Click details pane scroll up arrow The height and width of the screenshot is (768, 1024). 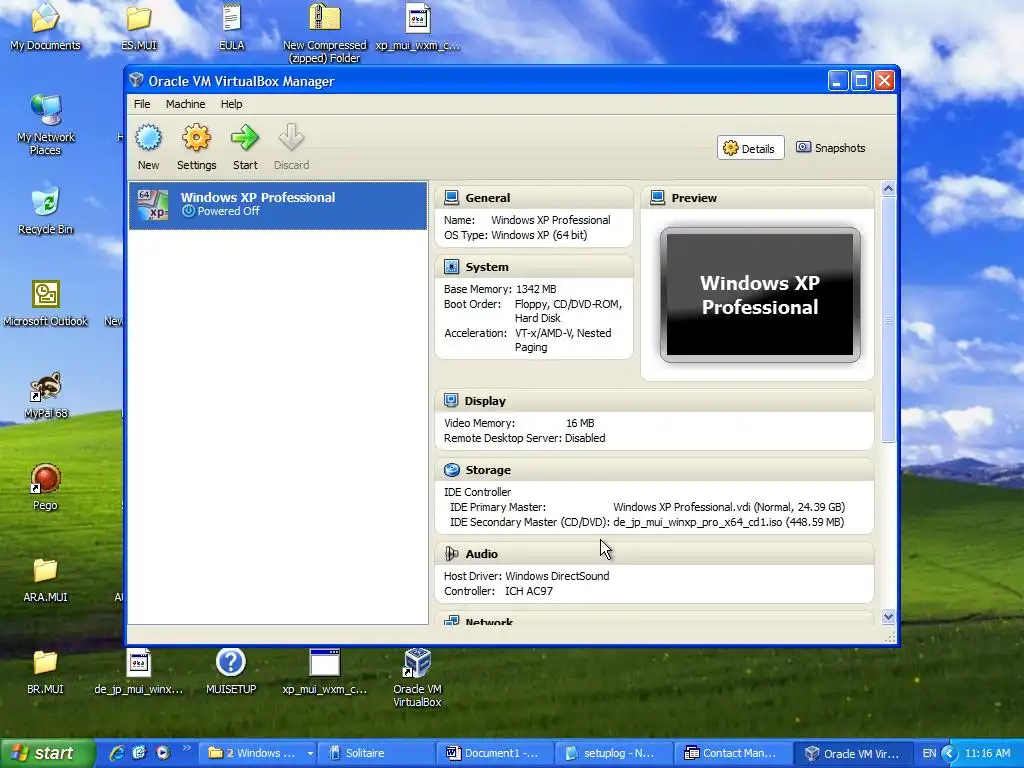pos(888,189)
